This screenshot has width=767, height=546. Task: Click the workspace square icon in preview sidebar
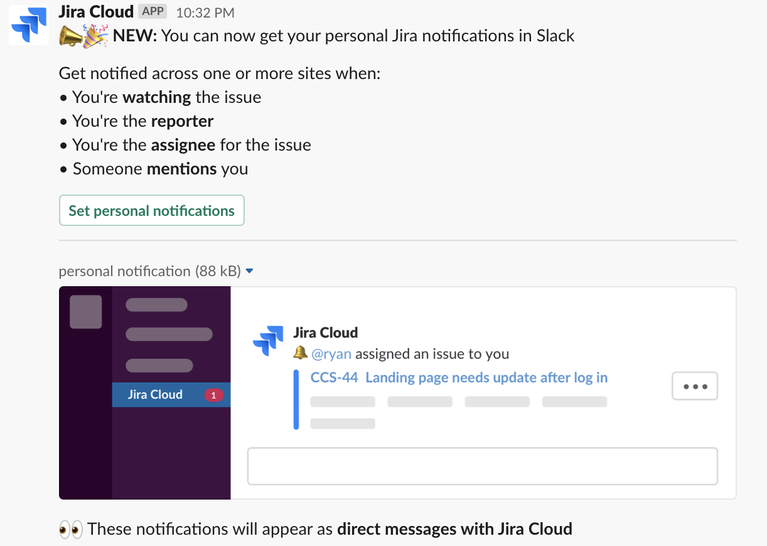pos(86,312)
